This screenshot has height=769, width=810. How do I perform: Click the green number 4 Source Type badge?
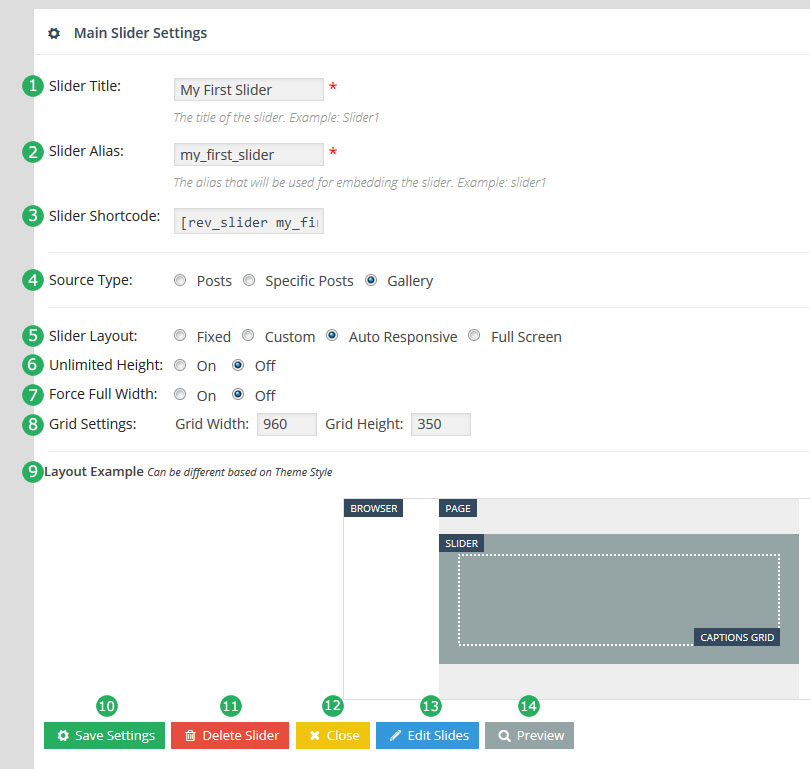pos(34,280)
